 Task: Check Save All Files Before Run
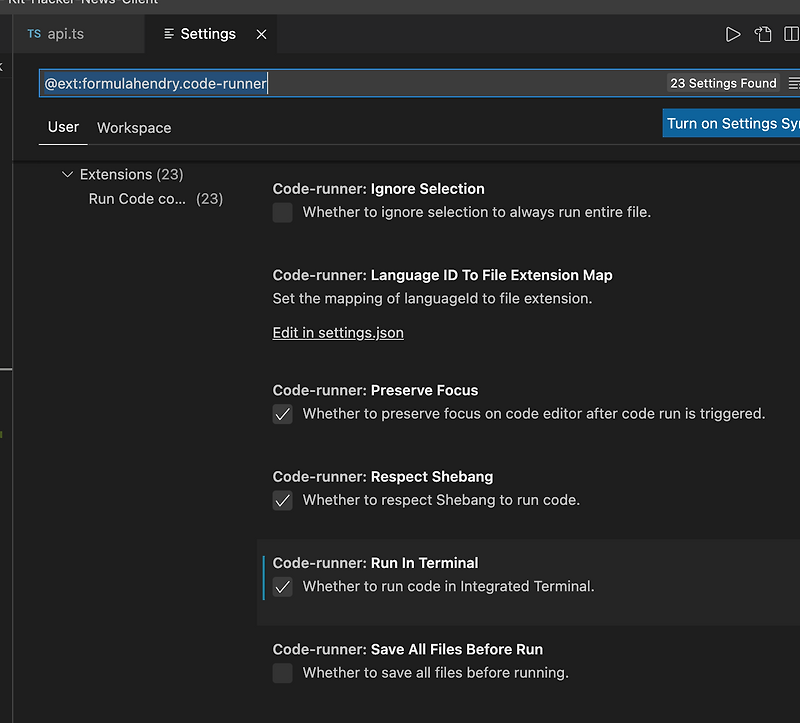coord(283,673)
